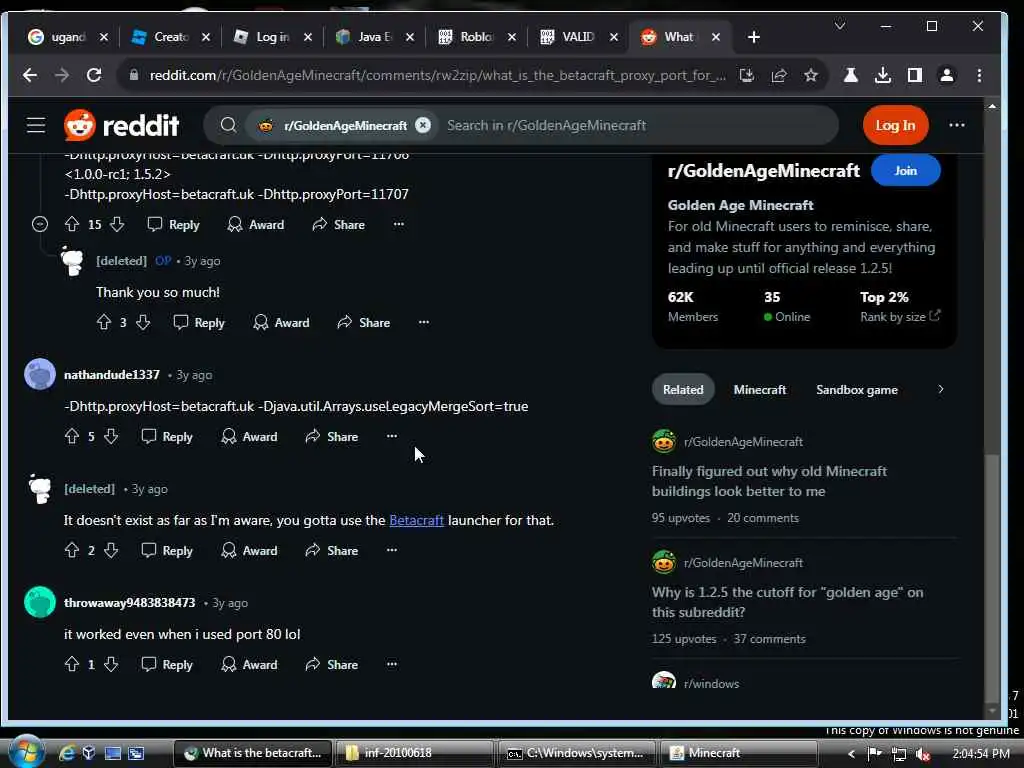The image size is (1024, 768).
Task: Click the Log In button
Action: pyautogui.click(x=895, y=125)
